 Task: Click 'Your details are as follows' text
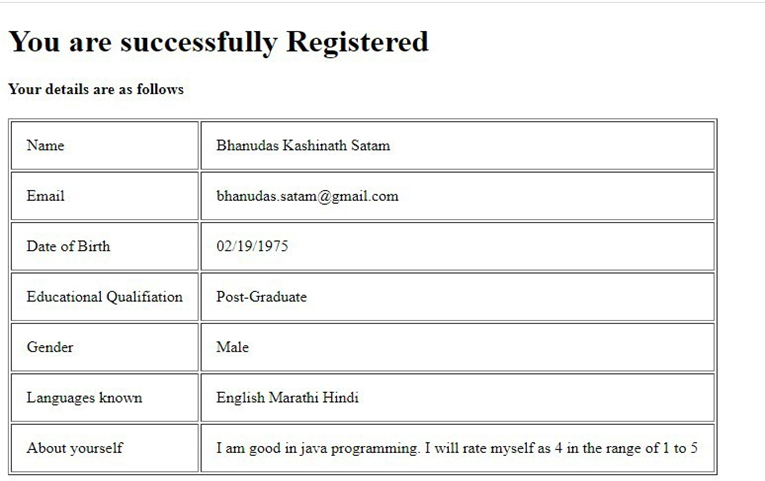click(96, 89)
